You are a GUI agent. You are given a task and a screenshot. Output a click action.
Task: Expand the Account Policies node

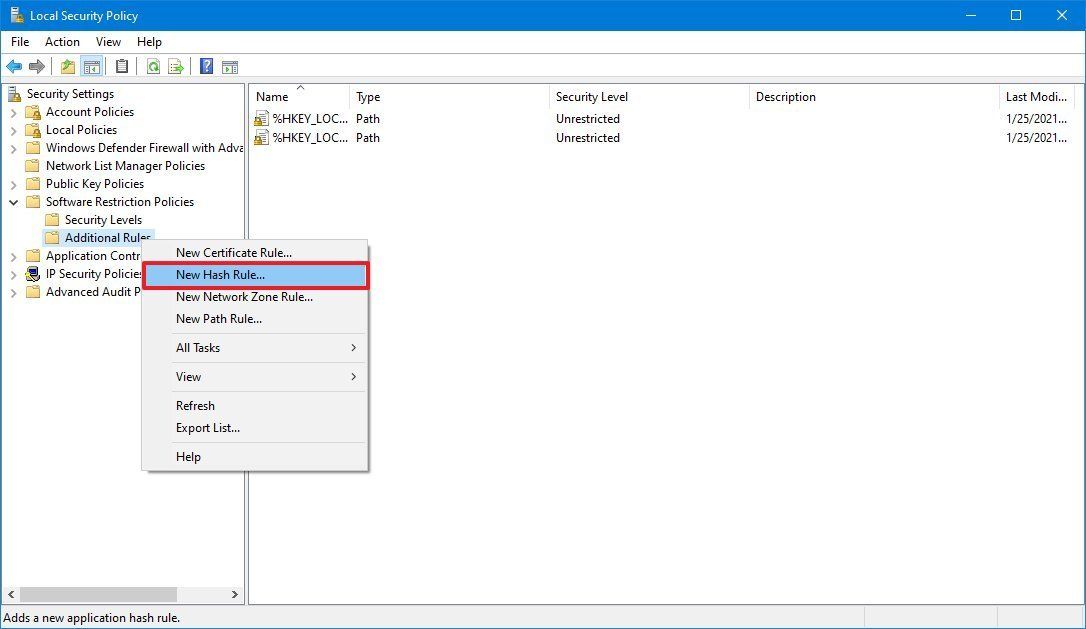point(14,112)
